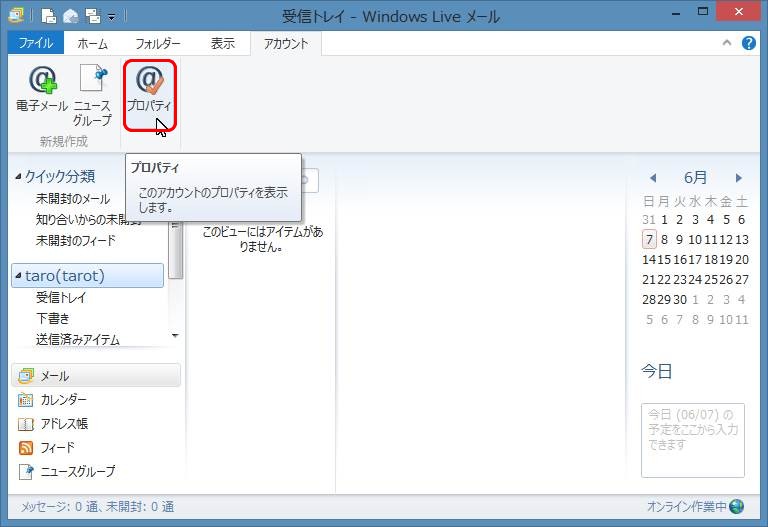Open the File (ファイル) menu tab

click(x=35, y=44)
